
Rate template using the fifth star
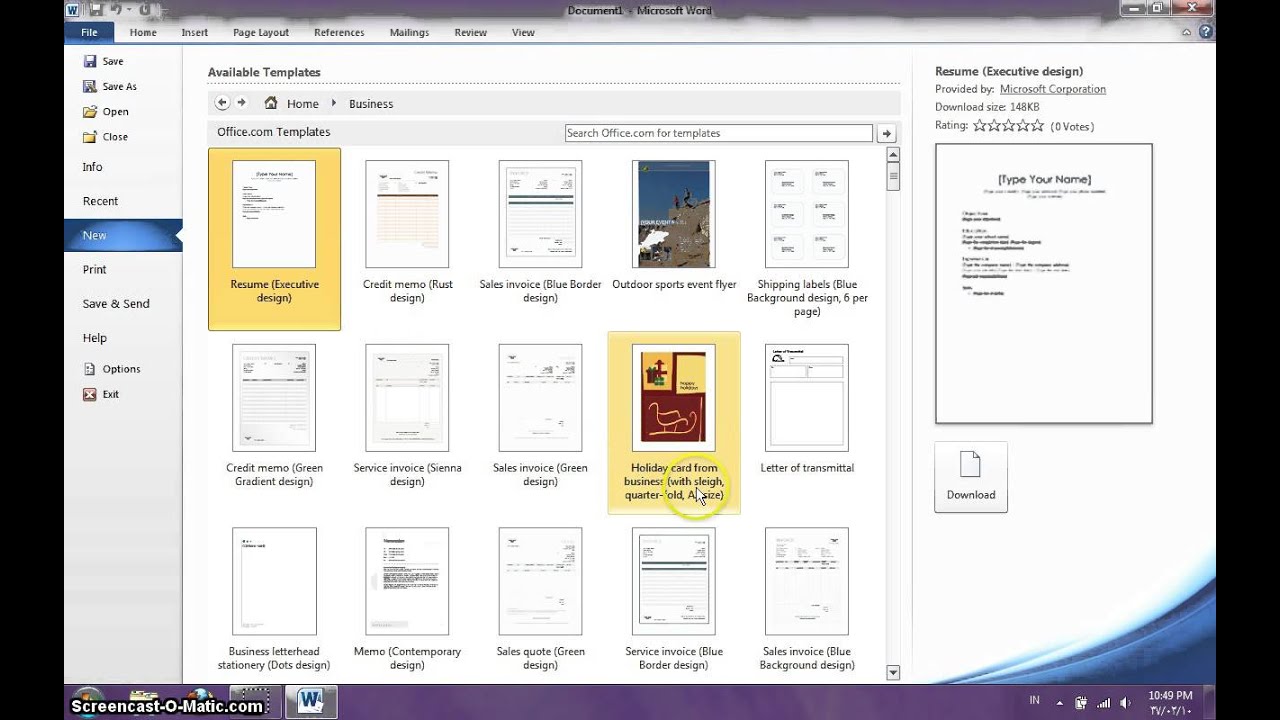coord(1038,126)
